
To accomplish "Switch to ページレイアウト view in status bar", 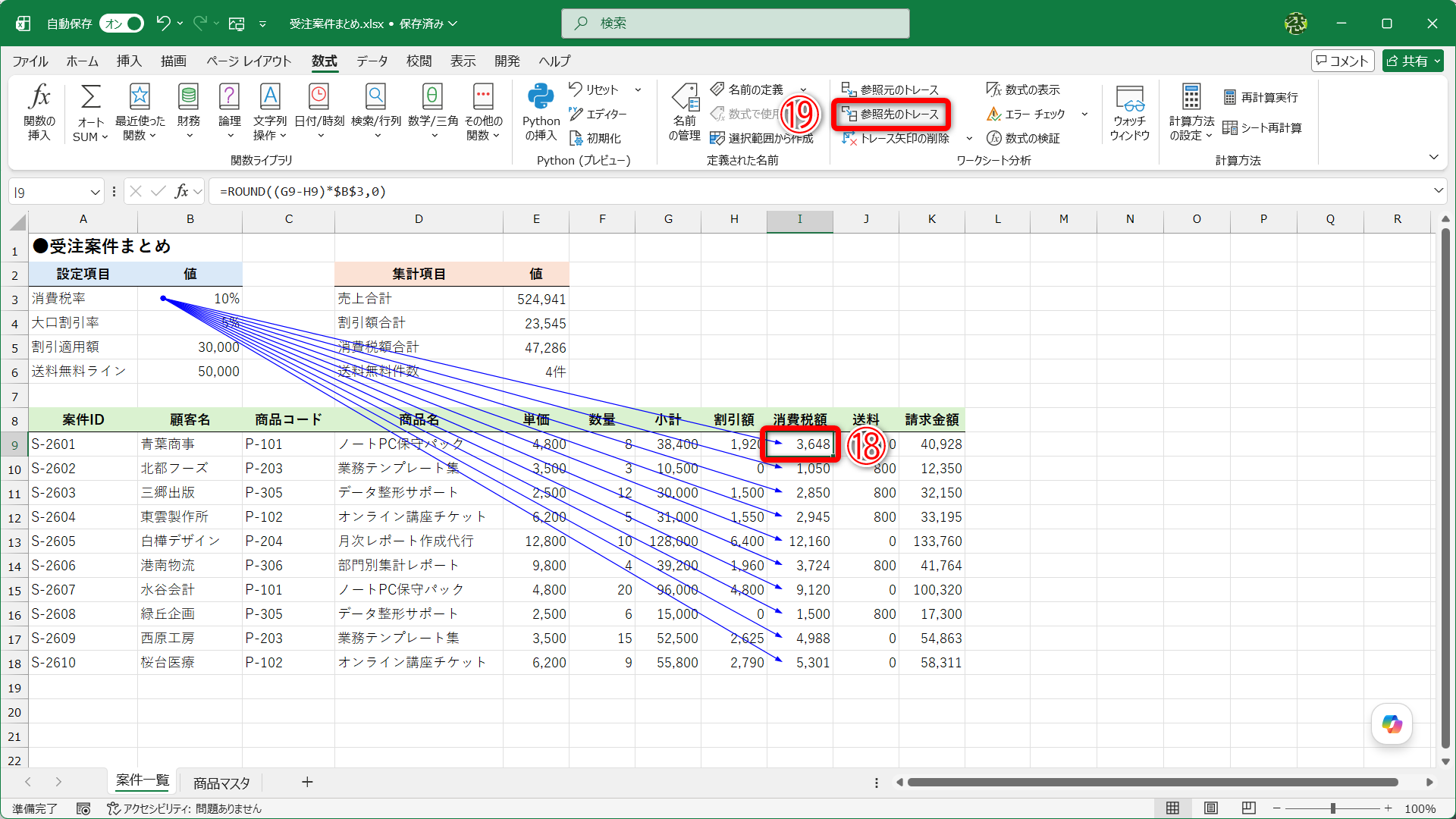I will pyautogui.click(x=1211, y=808).
